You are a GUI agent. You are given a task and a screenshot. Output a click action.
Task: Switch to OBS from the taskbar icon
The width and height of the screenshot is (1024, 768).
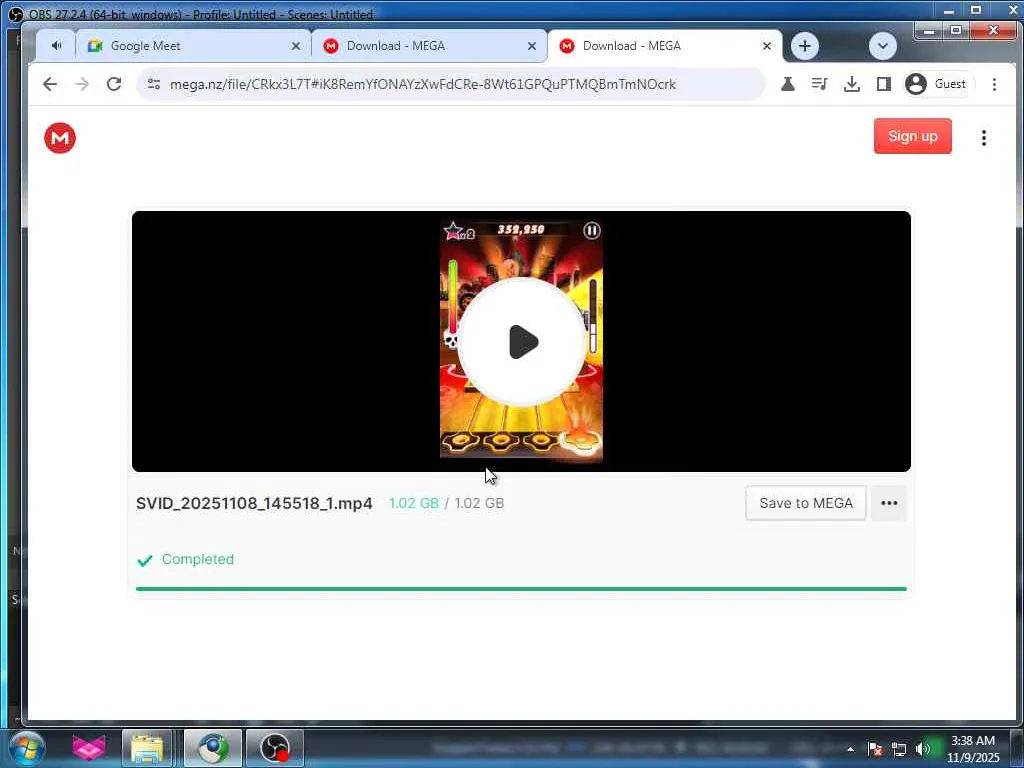point(274,748)
